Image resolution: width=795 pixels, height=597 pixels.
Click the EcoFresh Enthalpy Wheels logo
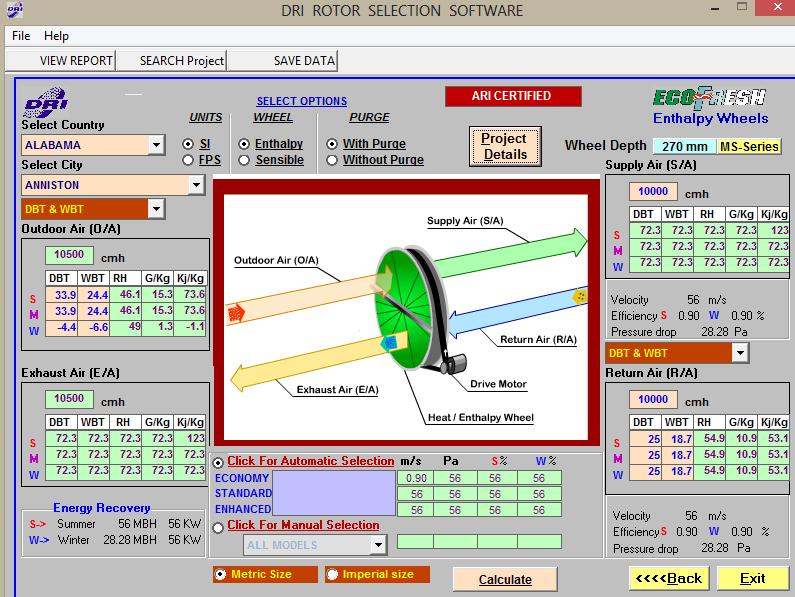tap(710, 106)
